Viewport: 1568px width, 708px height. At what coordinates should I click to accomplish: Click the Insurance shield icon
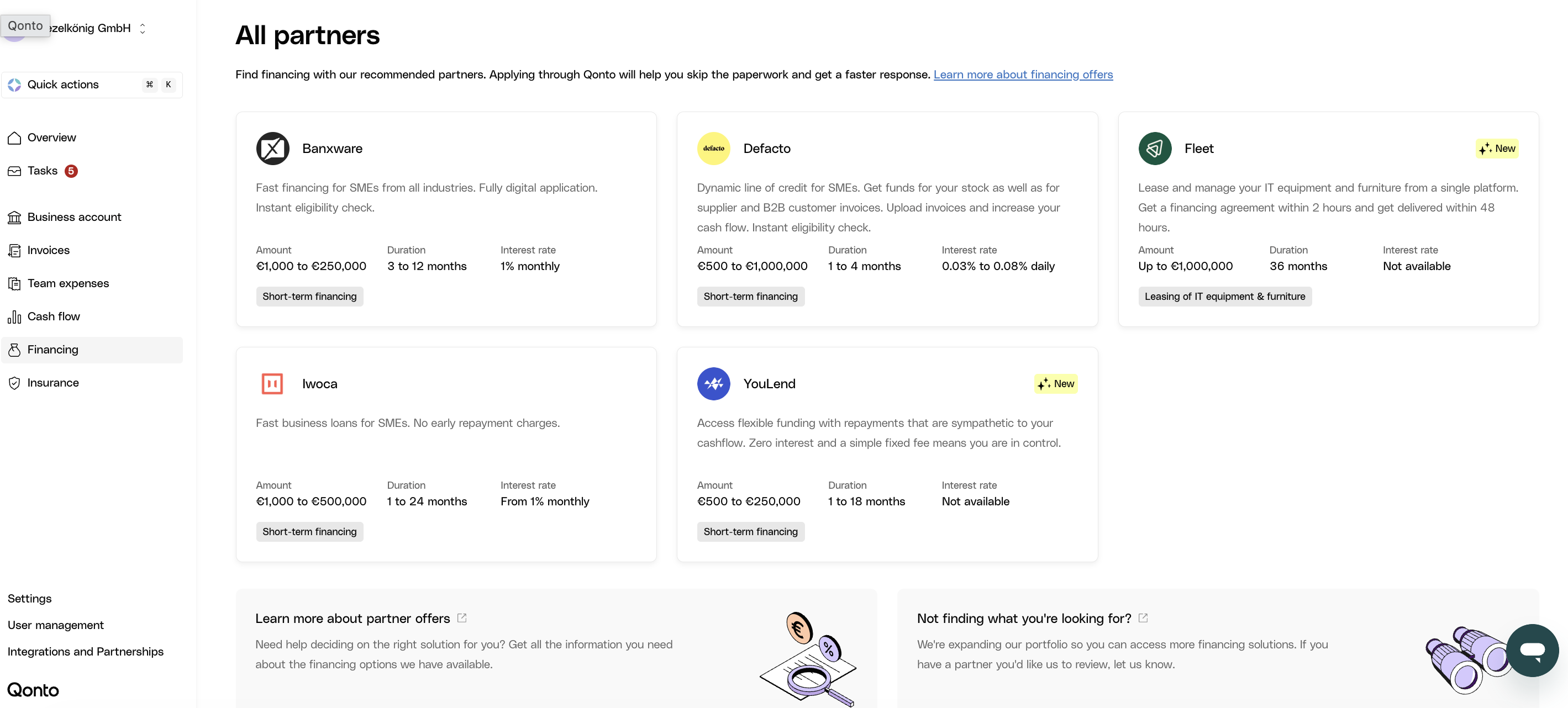tap(14, 383)
